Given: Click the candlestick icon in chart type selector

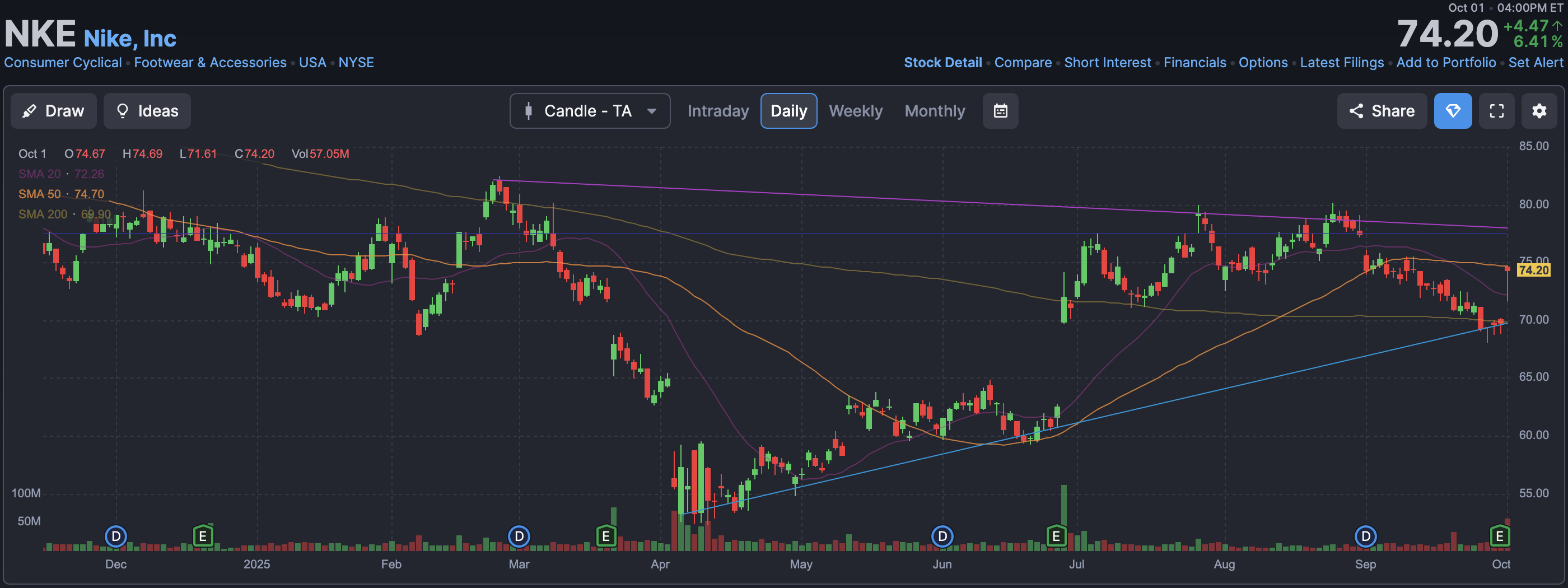Looking at the screenshot, I should pyautogui.click(x=528, y=111).
